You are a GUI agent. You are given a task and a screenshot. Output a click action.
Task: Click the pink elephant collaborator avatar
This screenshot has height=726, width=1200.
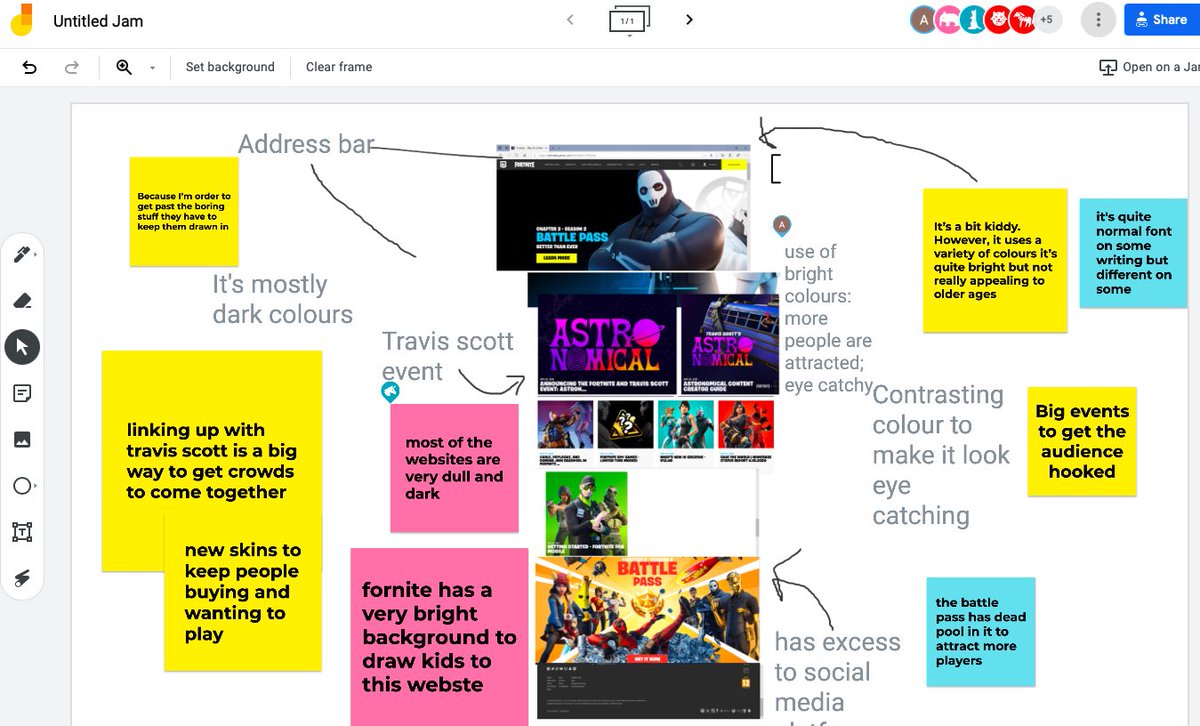(948, 20)
